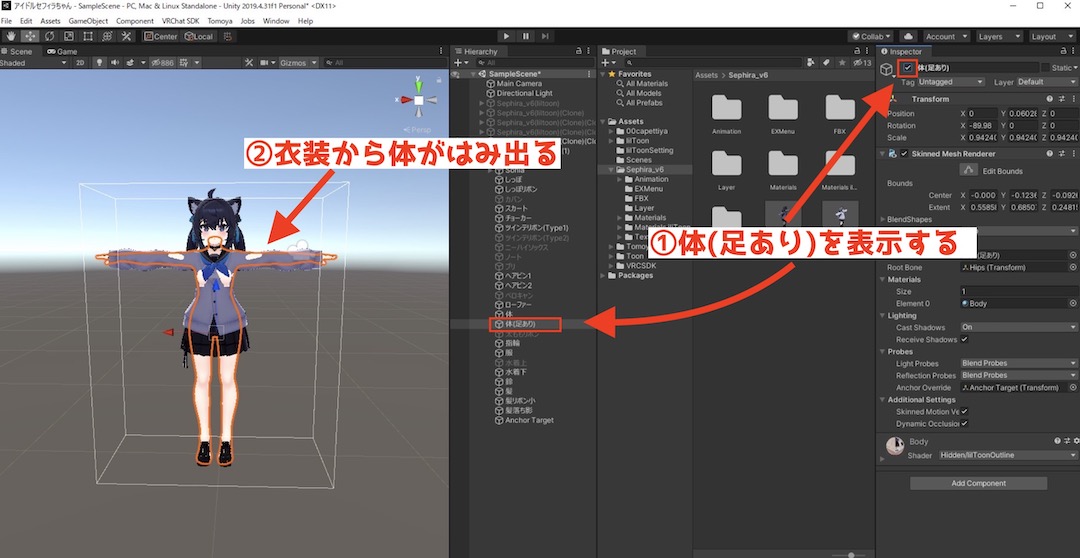Open the Account dropdown

click(946, 37)
